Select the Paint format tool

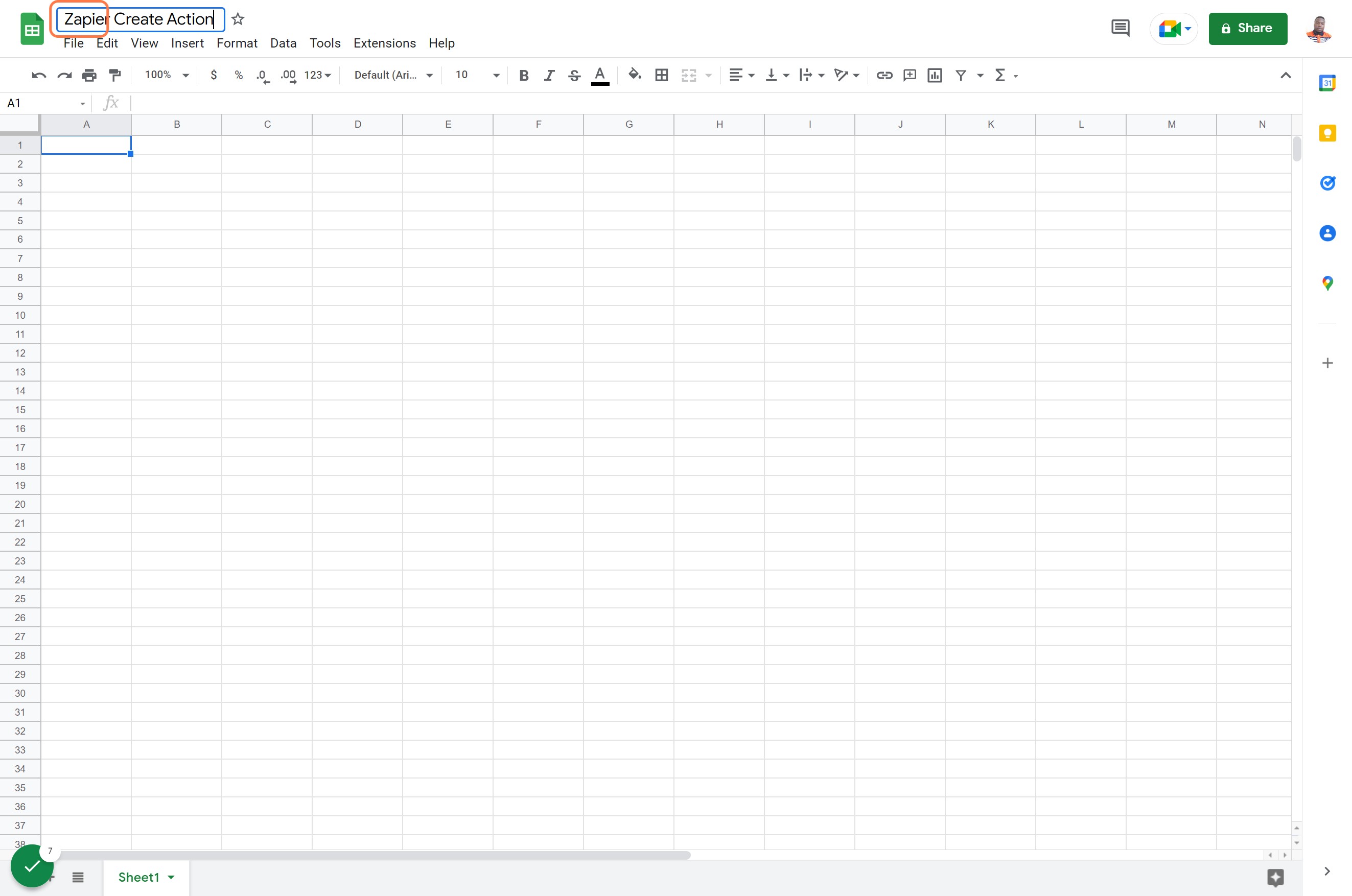point(115,75)
